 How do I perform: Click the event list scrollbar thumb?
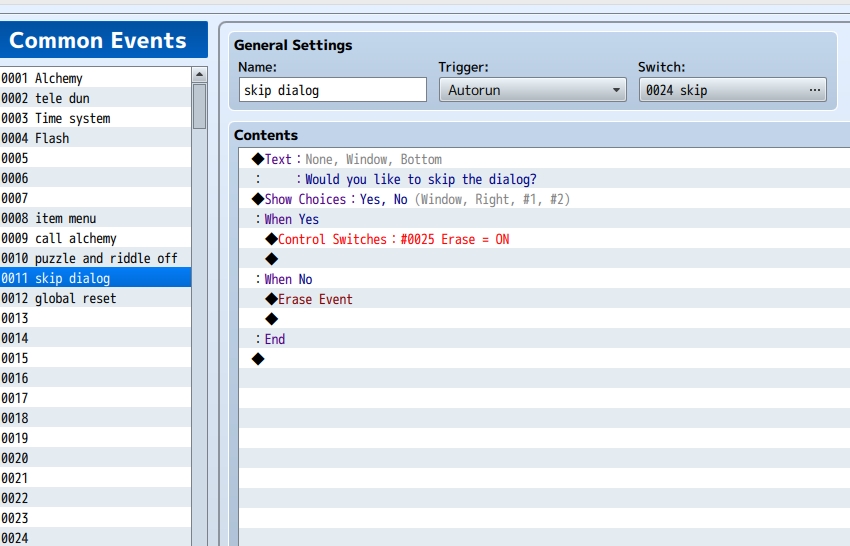pyautogui.click(x=199, y=106)
